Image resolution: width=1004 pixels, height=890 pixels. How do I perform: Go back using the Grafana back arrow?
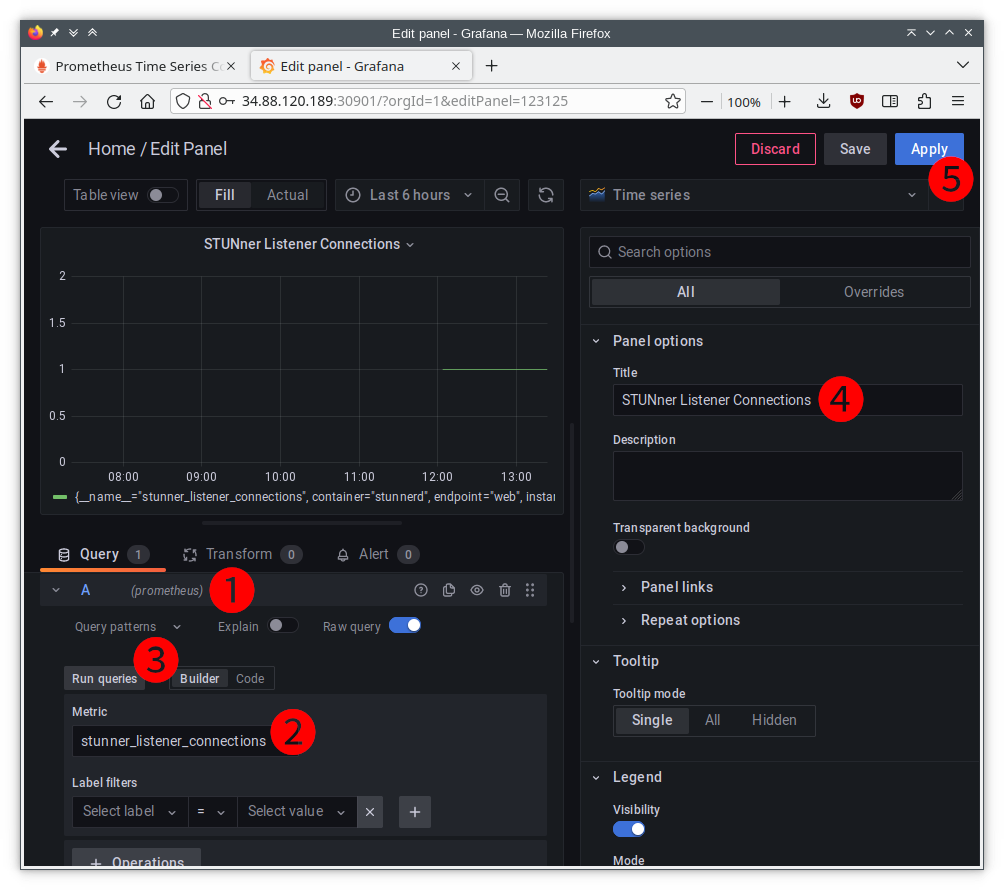click(58, 149)
